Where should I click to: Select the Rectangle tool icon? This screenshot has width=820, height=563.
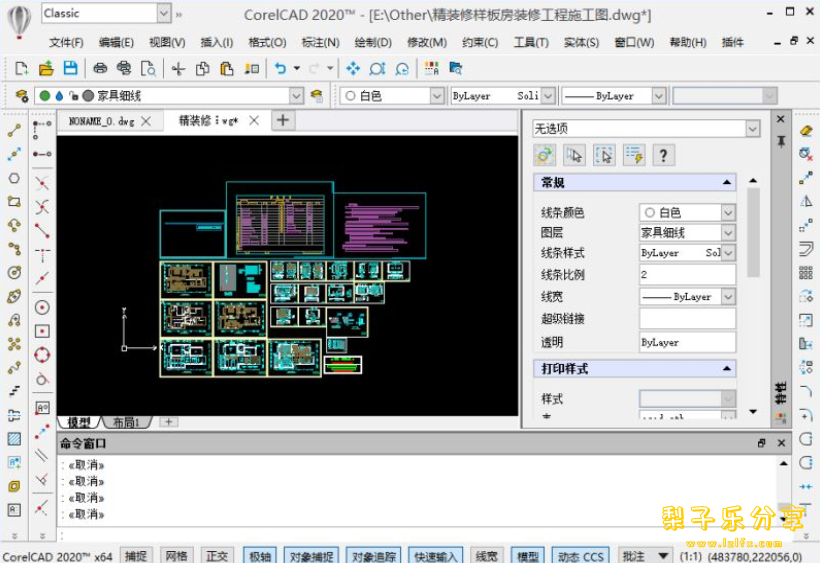(x=14, y=202)
